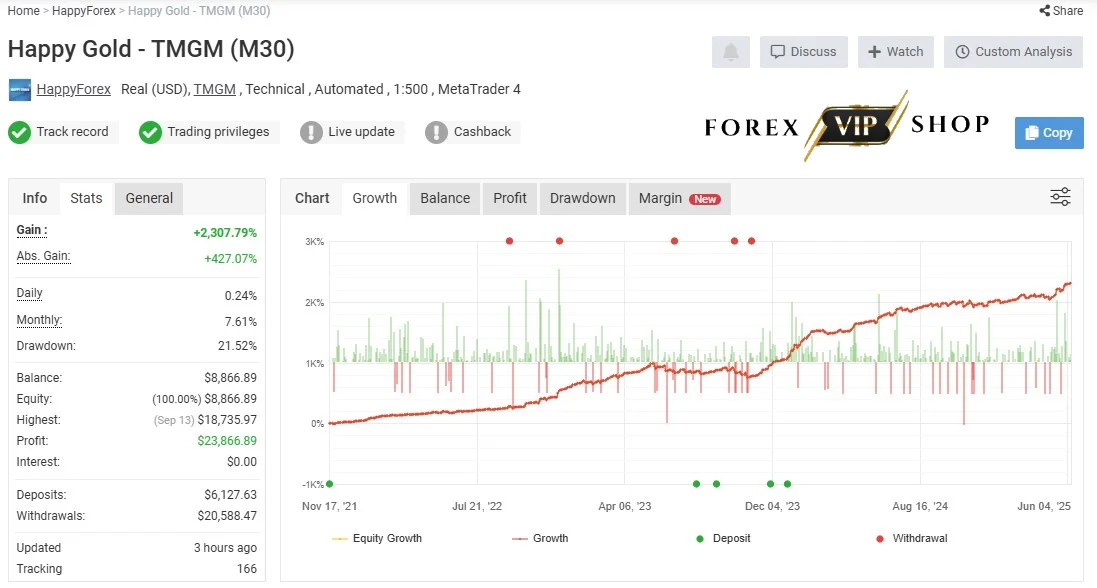Open HappyForex breadcrumb link
The height and width of the screenshot is (588, 1097).
point(84,10)
